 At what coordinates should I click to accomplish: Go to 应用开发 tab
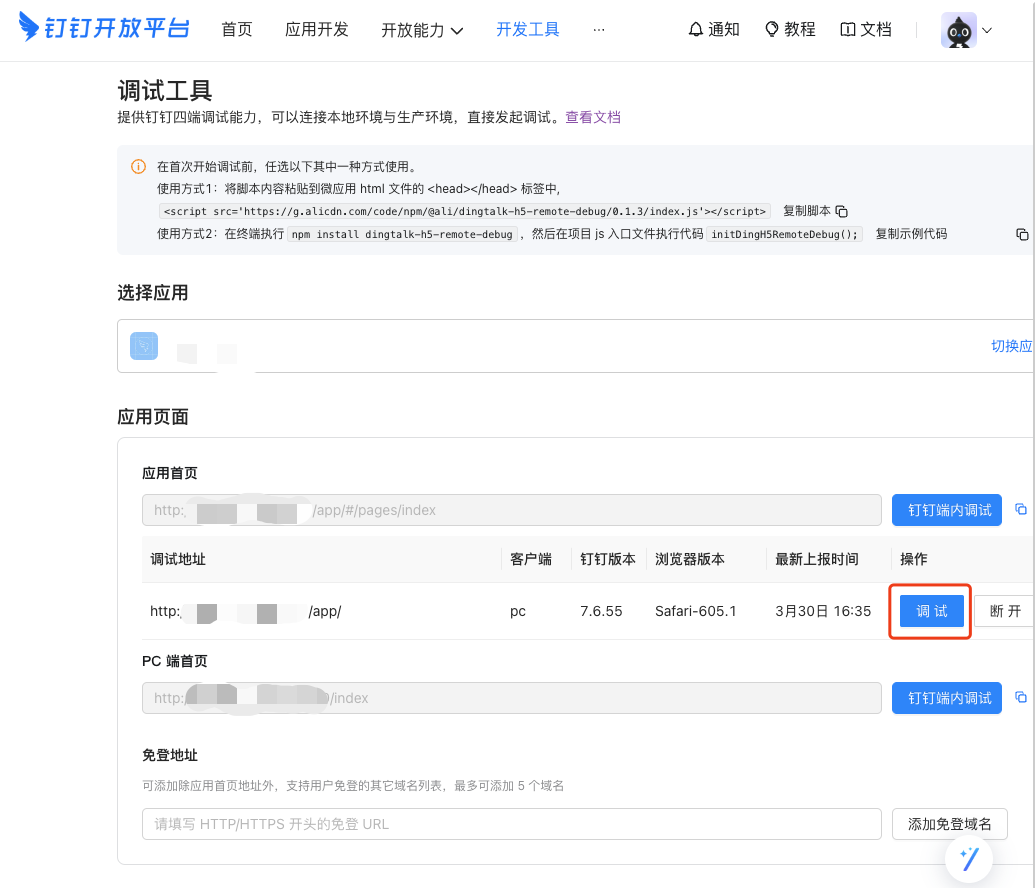(x=316, y=30)
